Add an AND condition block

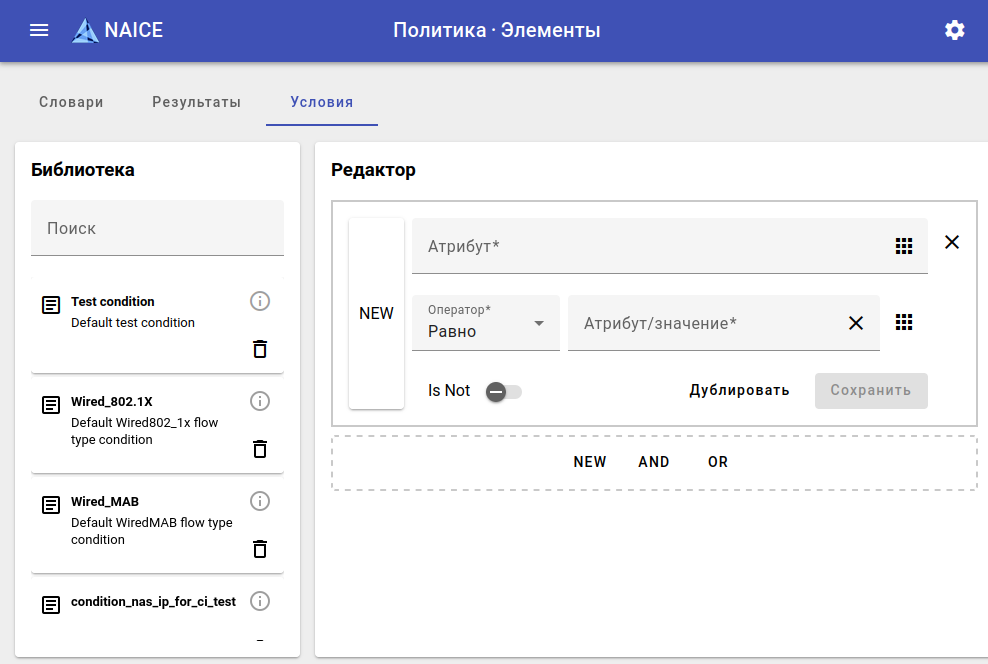click(x=654, y=462)
